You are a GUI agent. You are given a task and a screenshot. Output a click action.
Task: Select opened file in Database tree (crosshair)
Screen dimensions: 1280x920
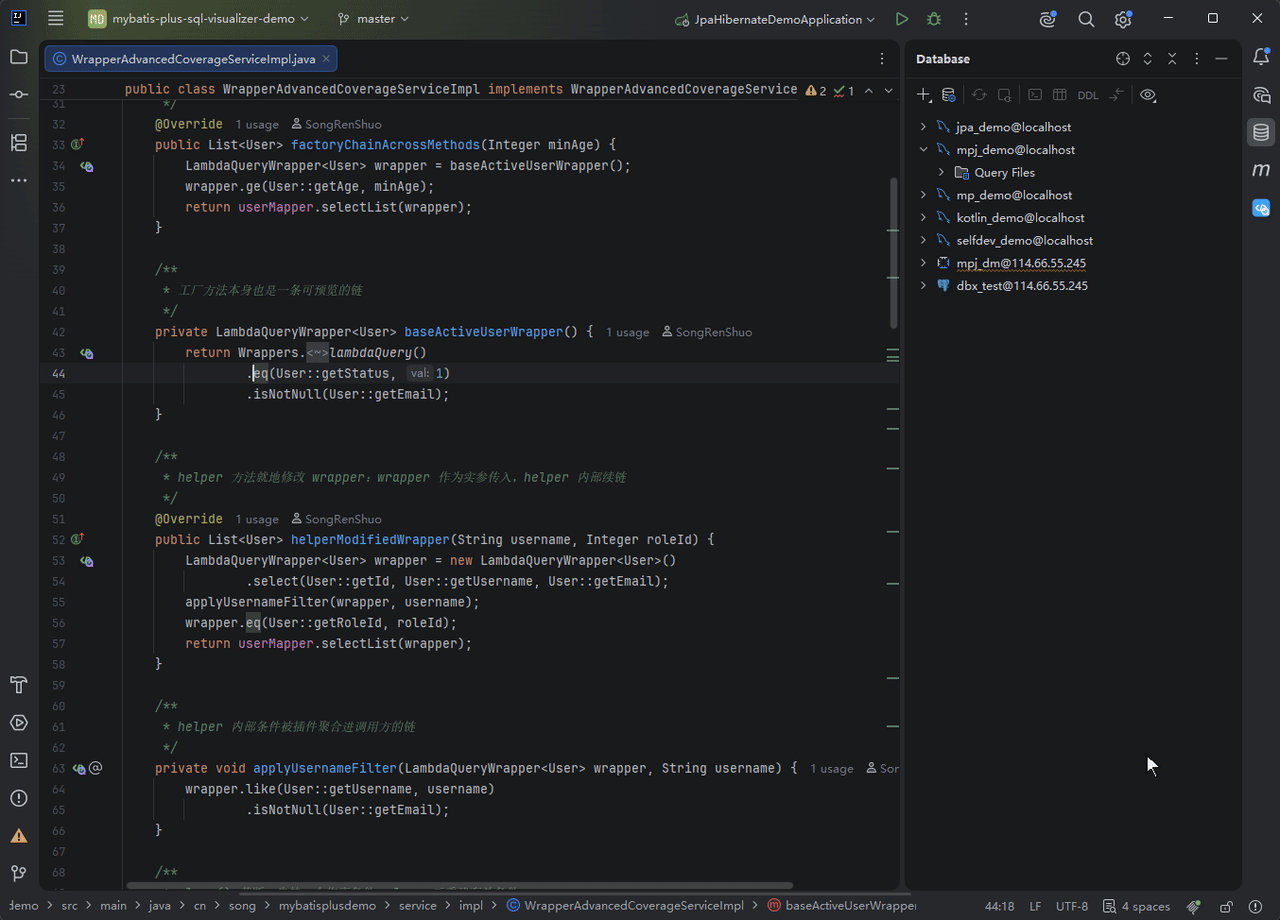[x=1123, y=59]
